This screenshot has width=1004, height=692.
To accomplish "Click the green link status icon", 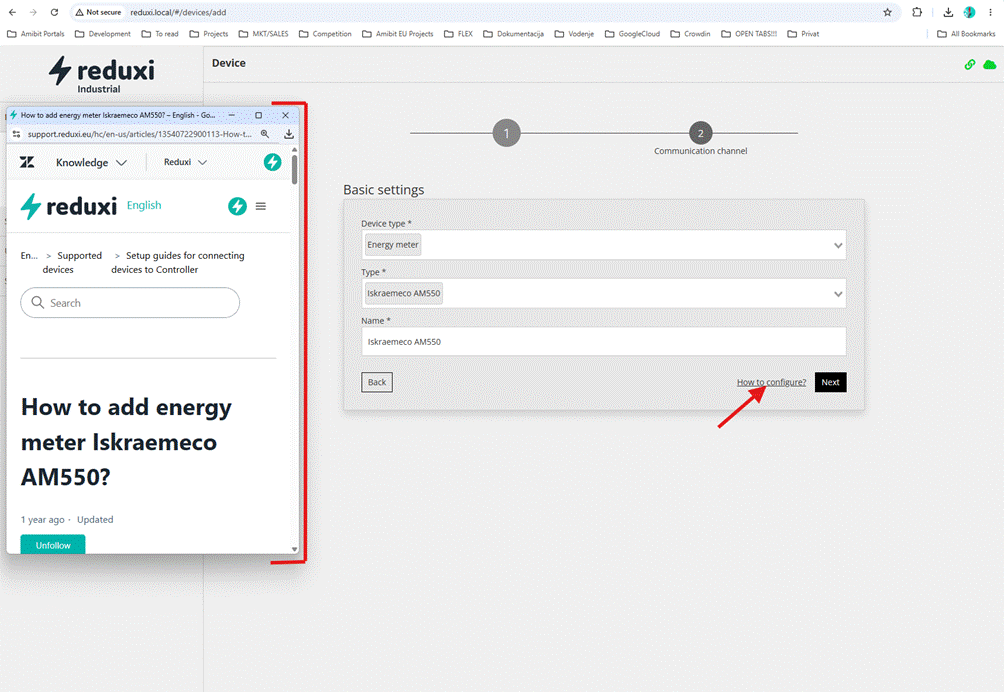I will tap(970, 64).
